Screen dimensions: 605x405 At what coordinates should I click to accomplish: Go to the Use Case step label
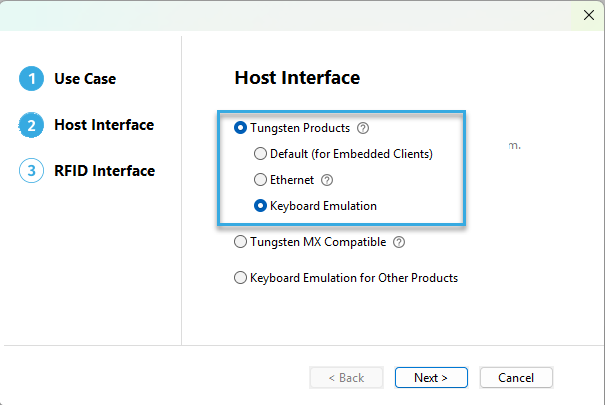(85, 79)
